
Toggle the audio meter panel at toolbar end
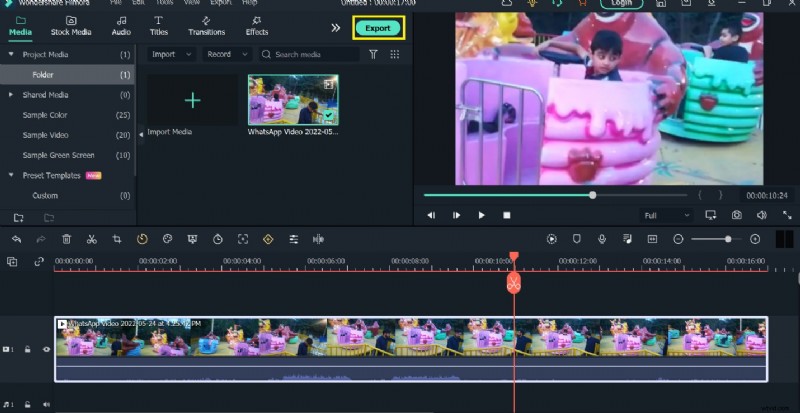(784, 239)
